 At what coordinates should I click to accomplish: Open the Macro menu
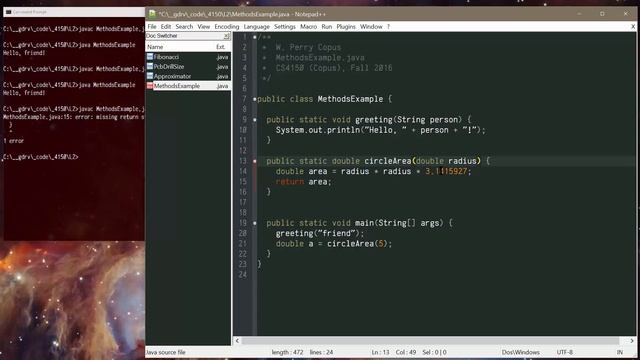[308, 27]
